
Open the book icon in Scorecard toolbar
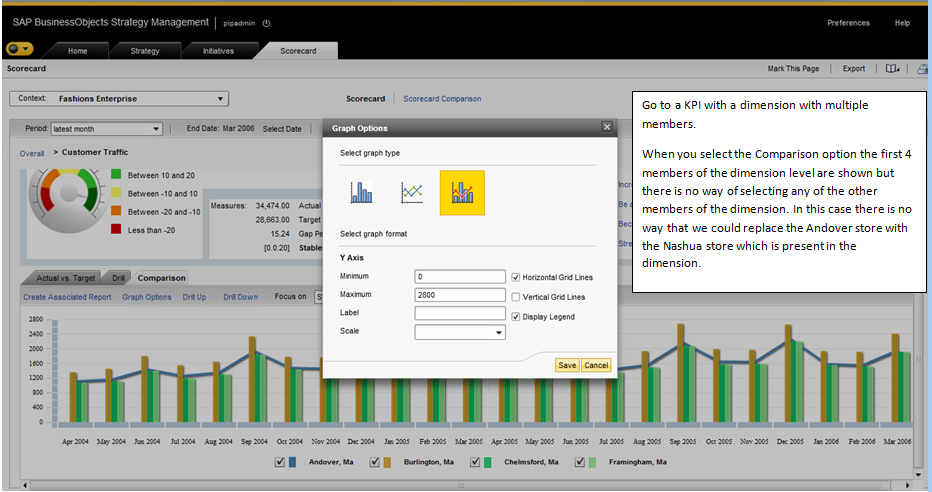892,68
